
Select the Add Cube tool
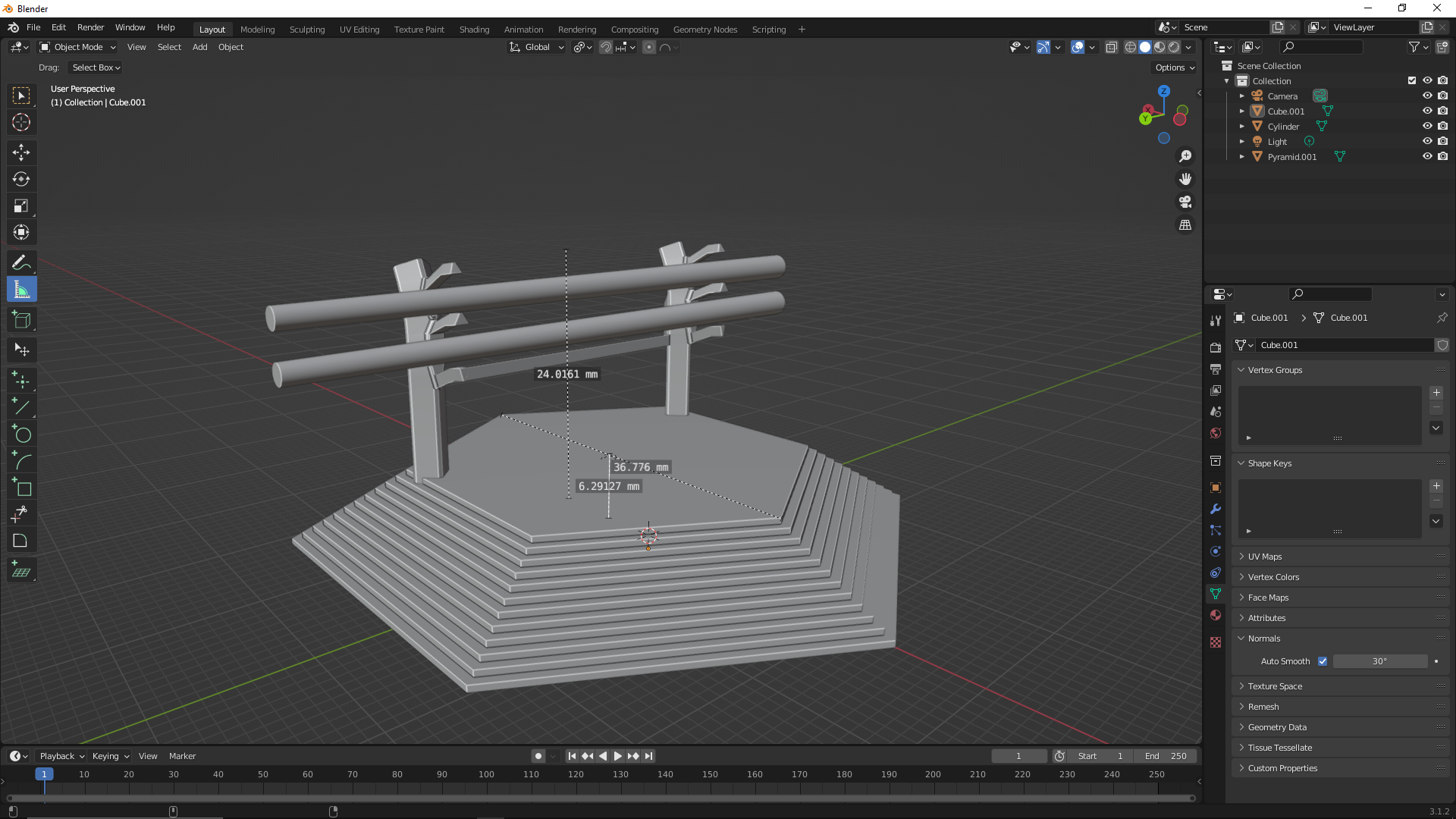[21, 319]
